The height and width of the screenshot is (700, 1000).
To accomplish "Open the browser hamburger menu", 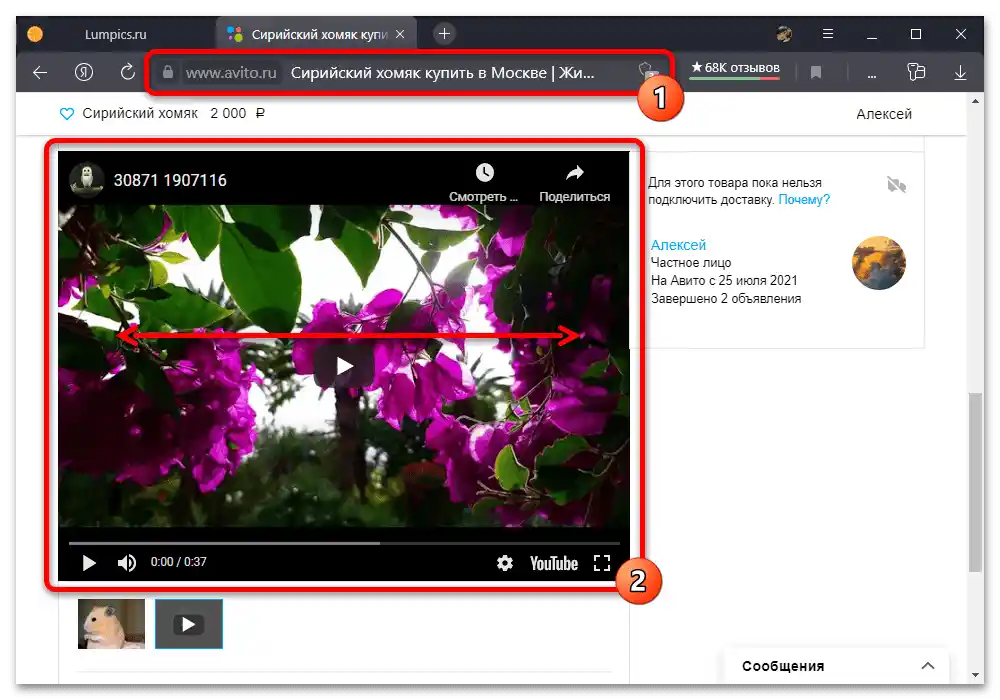I will coord(828,34).
